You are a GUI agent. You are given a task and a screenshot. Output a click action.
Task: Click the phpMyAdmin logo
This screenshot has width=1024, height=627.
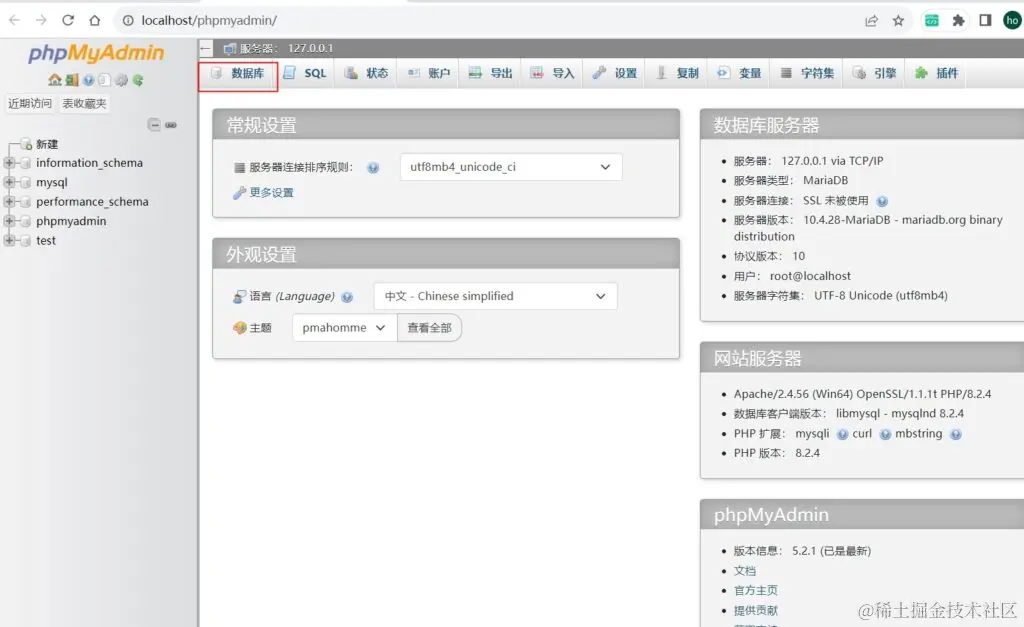click(x=96, y=53)
